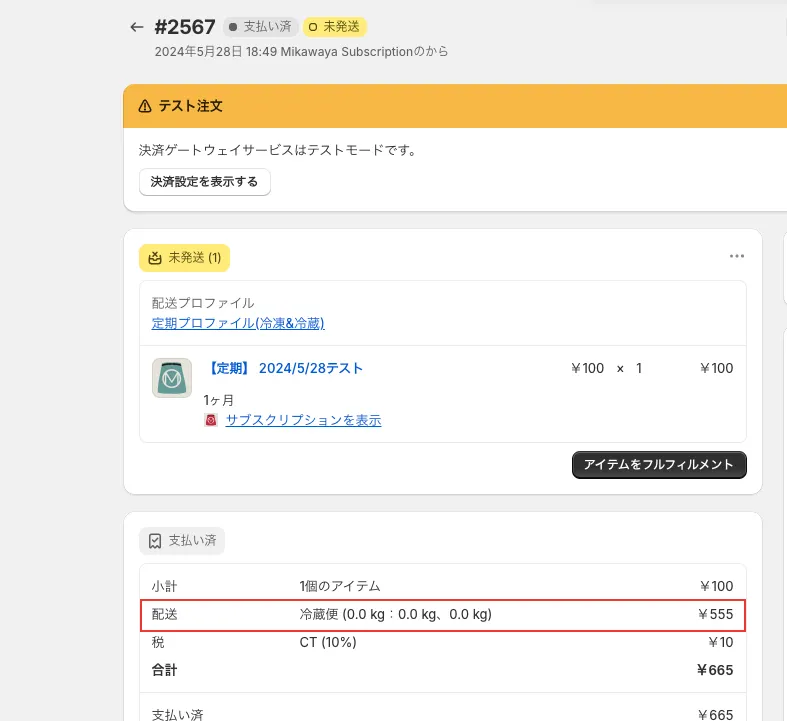Viewport: 787px width, 721px height.
Task: Open the 定期プロファイル(冷凍&冷蔵) link
Action: (x=238, y=323)
